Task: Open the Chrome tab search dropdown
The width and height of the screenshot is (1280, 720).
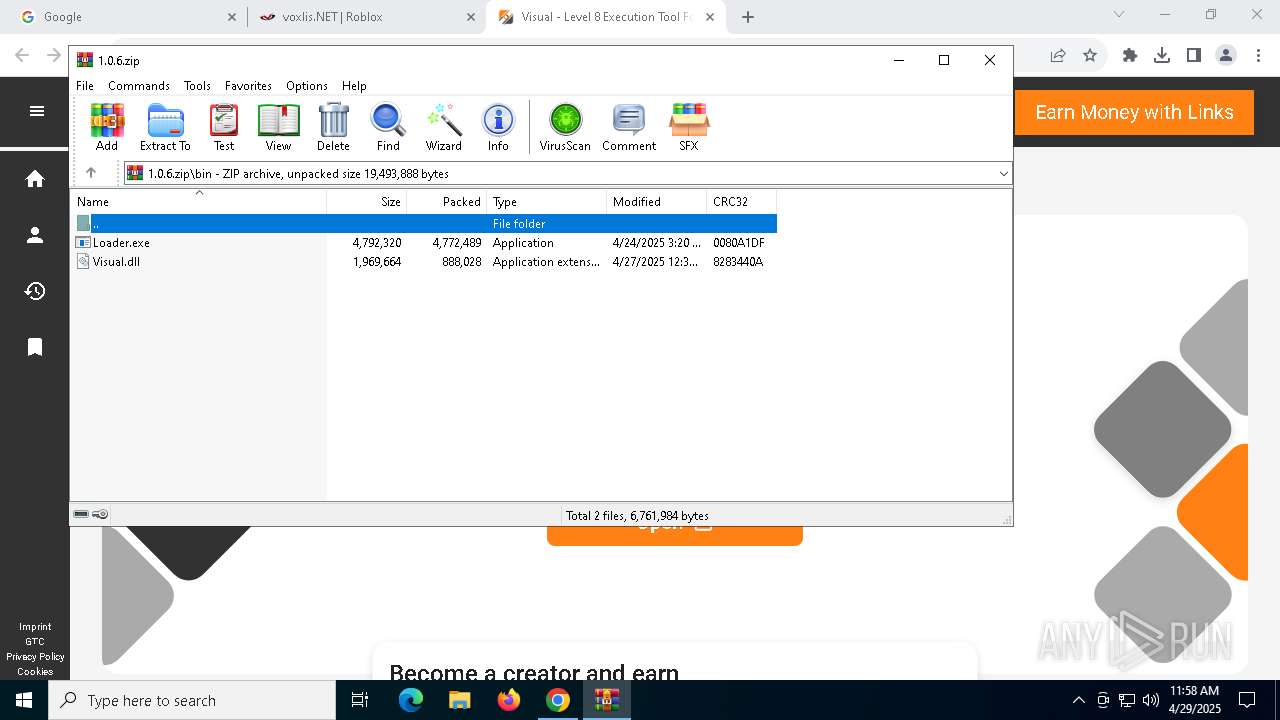Action: click(1119, 15)
